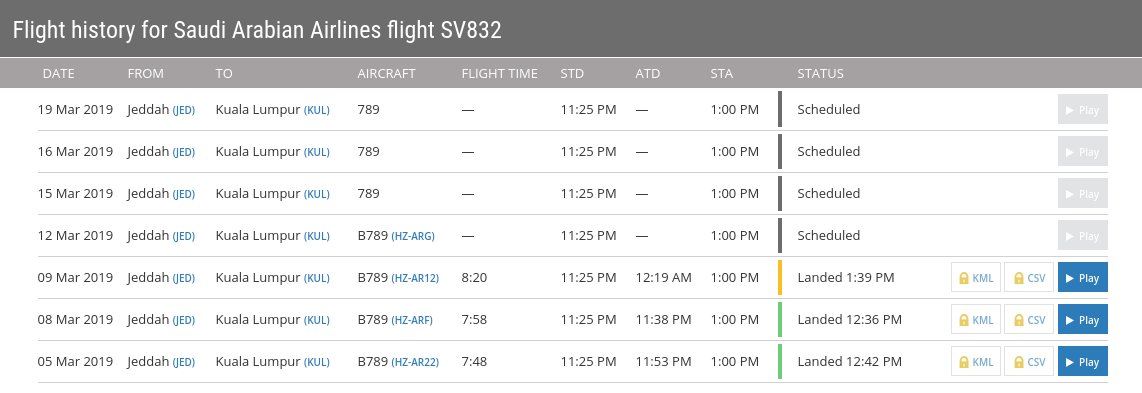Click KUL airport link in 12 Mar row
Image resolution: width=1142 pixels, height=393 pixels.
317,237
